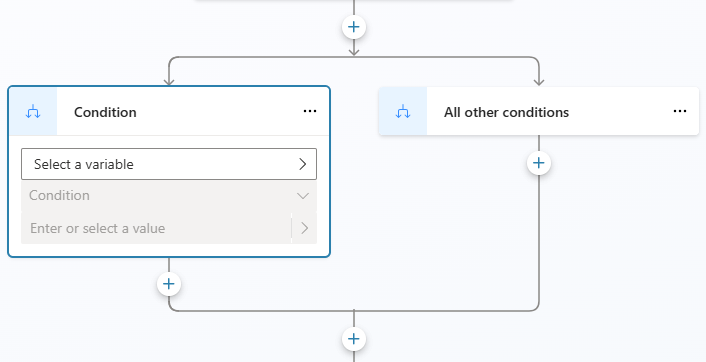This screenshot has height=362, width=706.
Task: Click the Enter or select a value field
Action: [x=156, y=228]
